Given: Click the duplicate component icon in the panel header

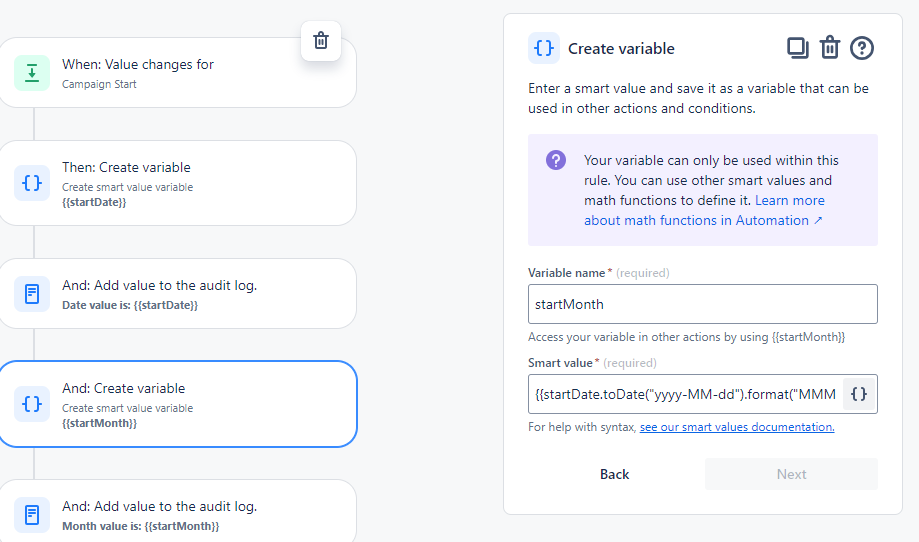Looking at the screenshot, I should [x=797, y=47].
